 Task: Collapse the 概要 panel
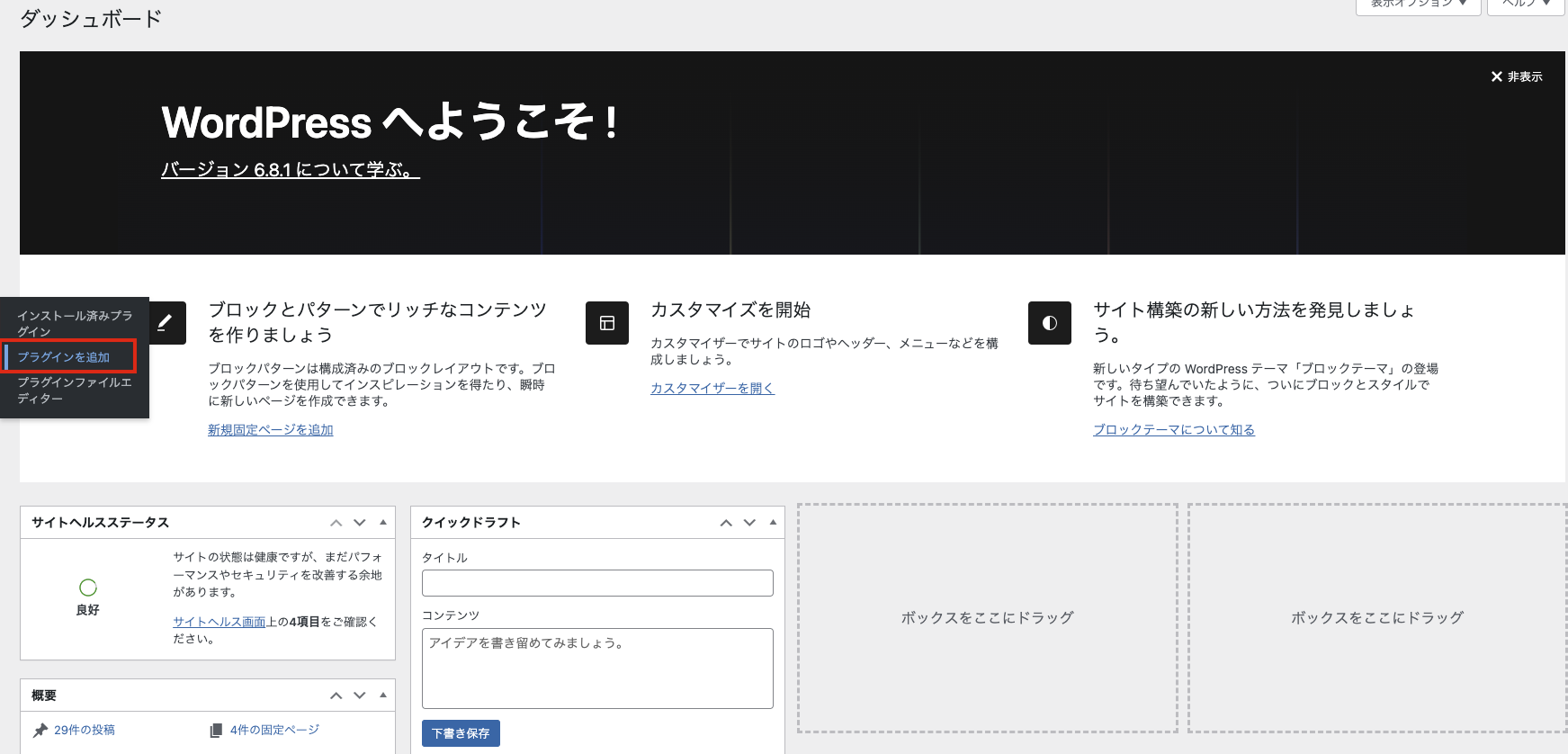click(x=383, y=695)
